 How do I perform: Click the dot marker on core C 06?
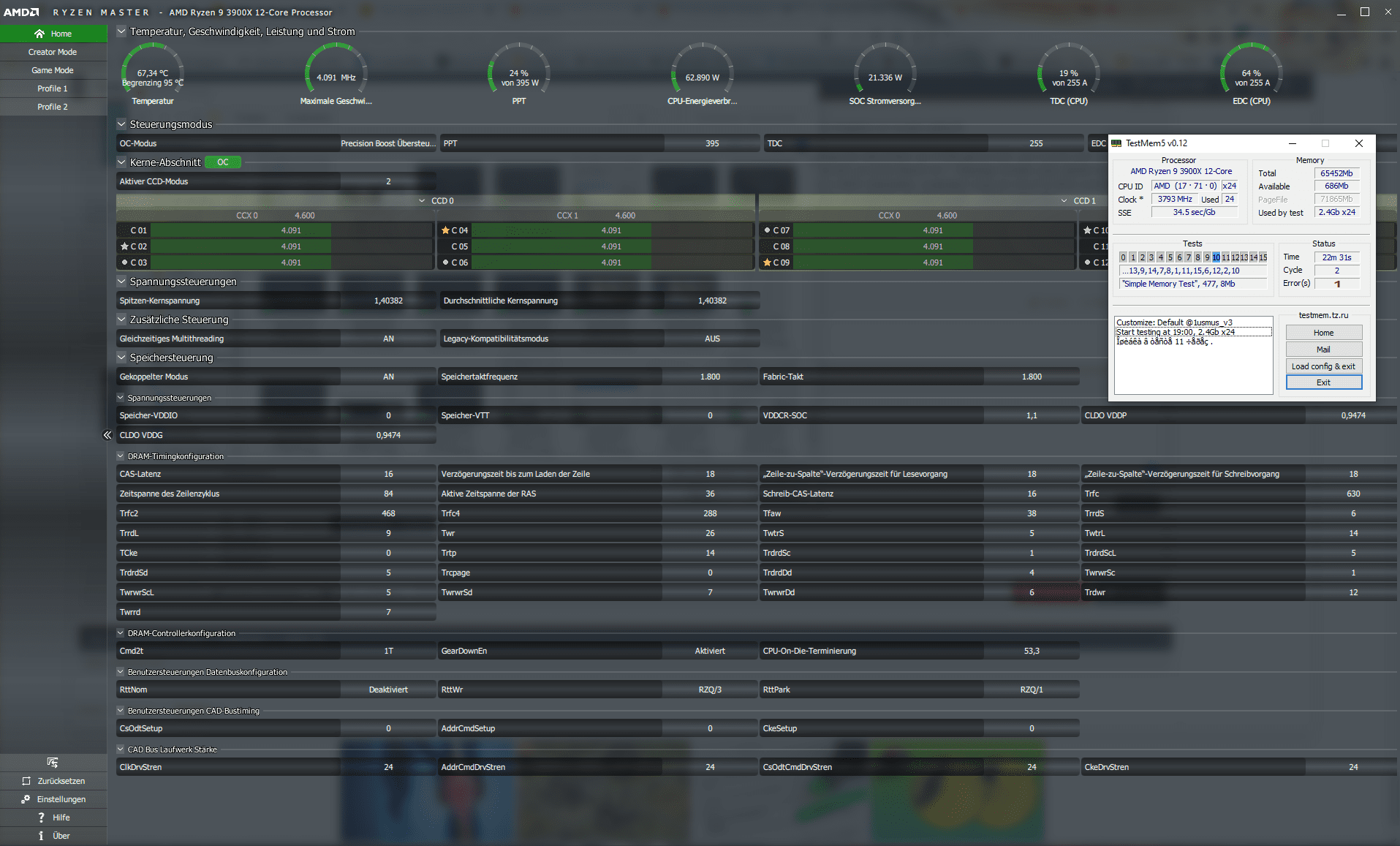click(445, 263)
